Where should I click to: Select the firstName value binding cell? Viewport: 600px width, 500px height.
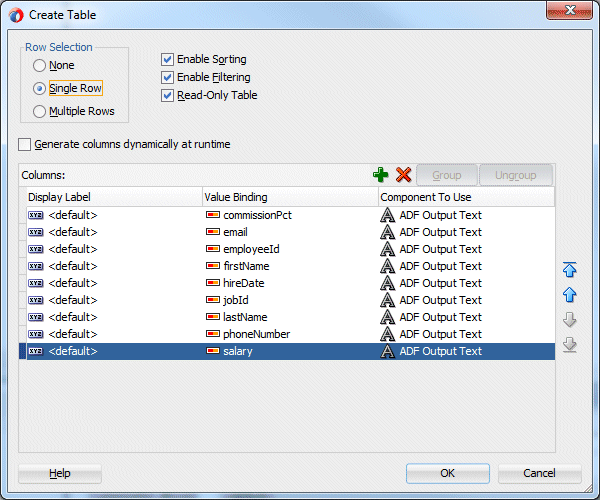click(290, 266)
